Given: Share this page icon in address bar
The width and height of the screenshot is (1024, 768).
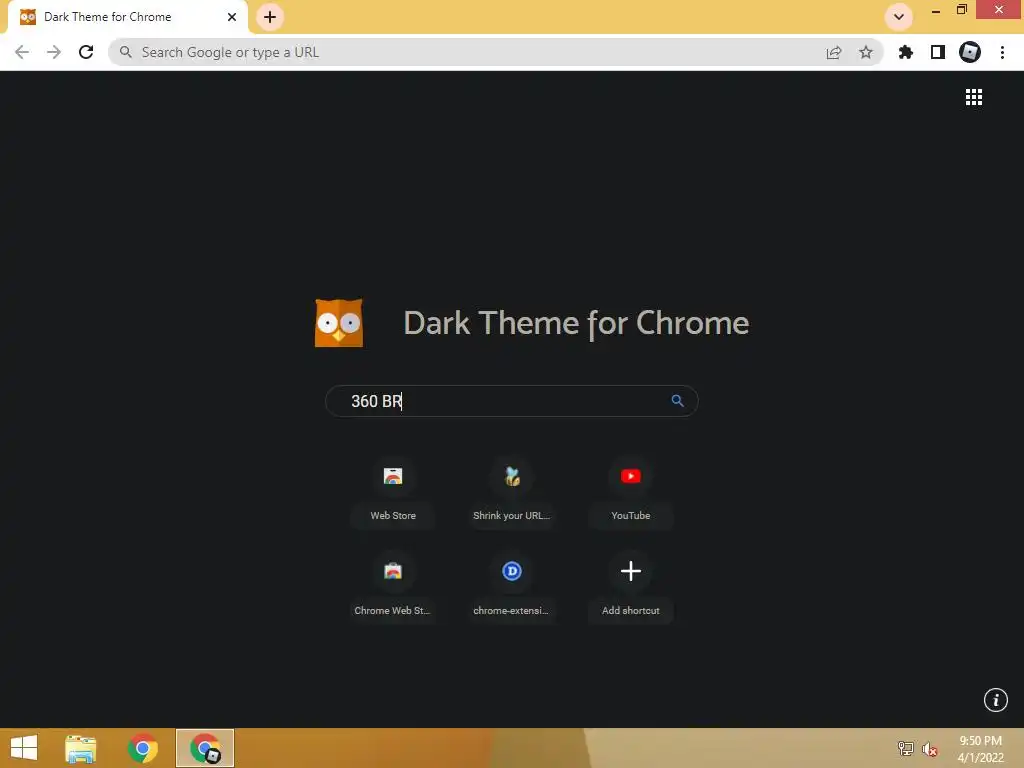Looking at the screenshot, I should click(834, 52).
